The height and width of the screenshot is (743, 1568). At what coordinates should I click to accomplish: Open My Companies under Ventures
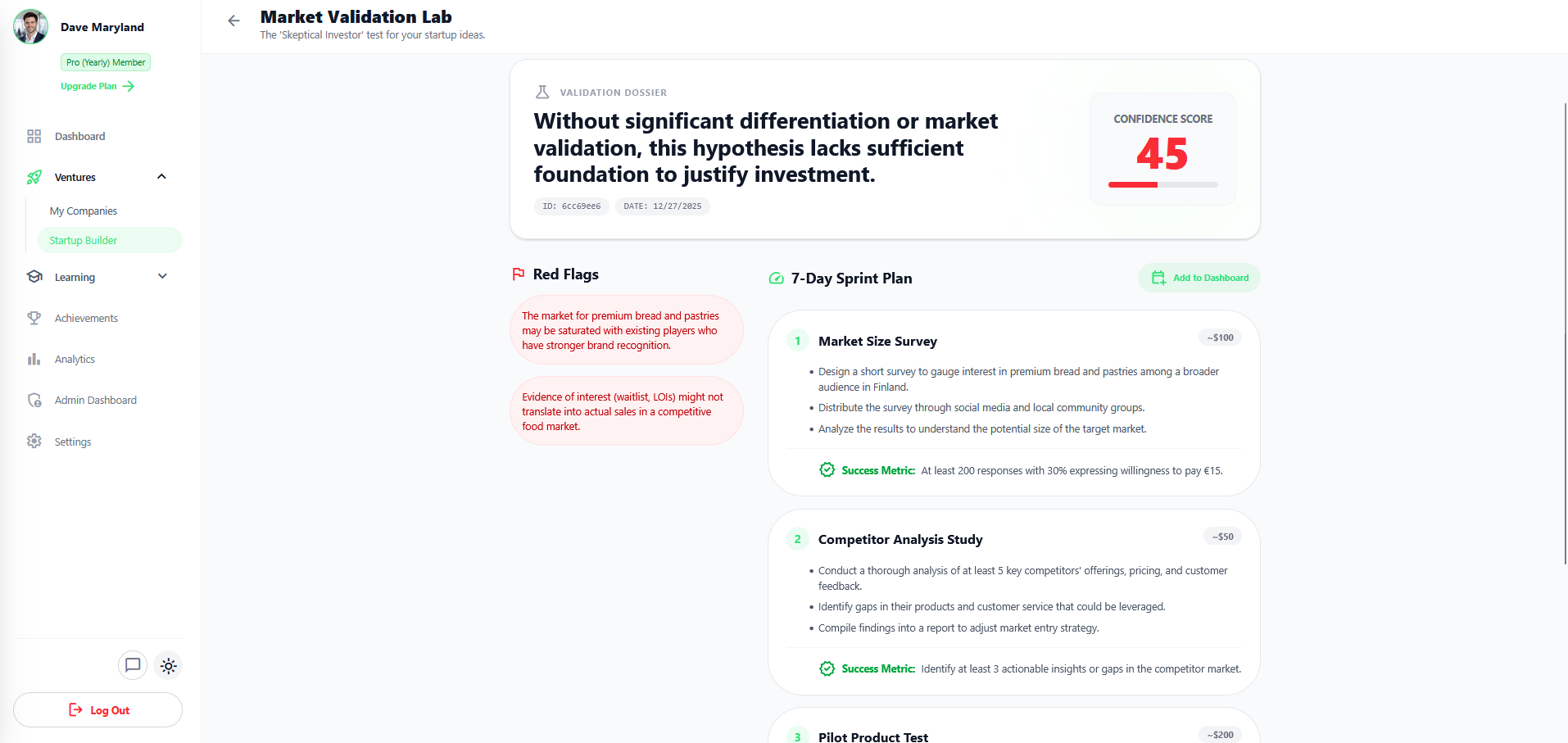[83, 211]
